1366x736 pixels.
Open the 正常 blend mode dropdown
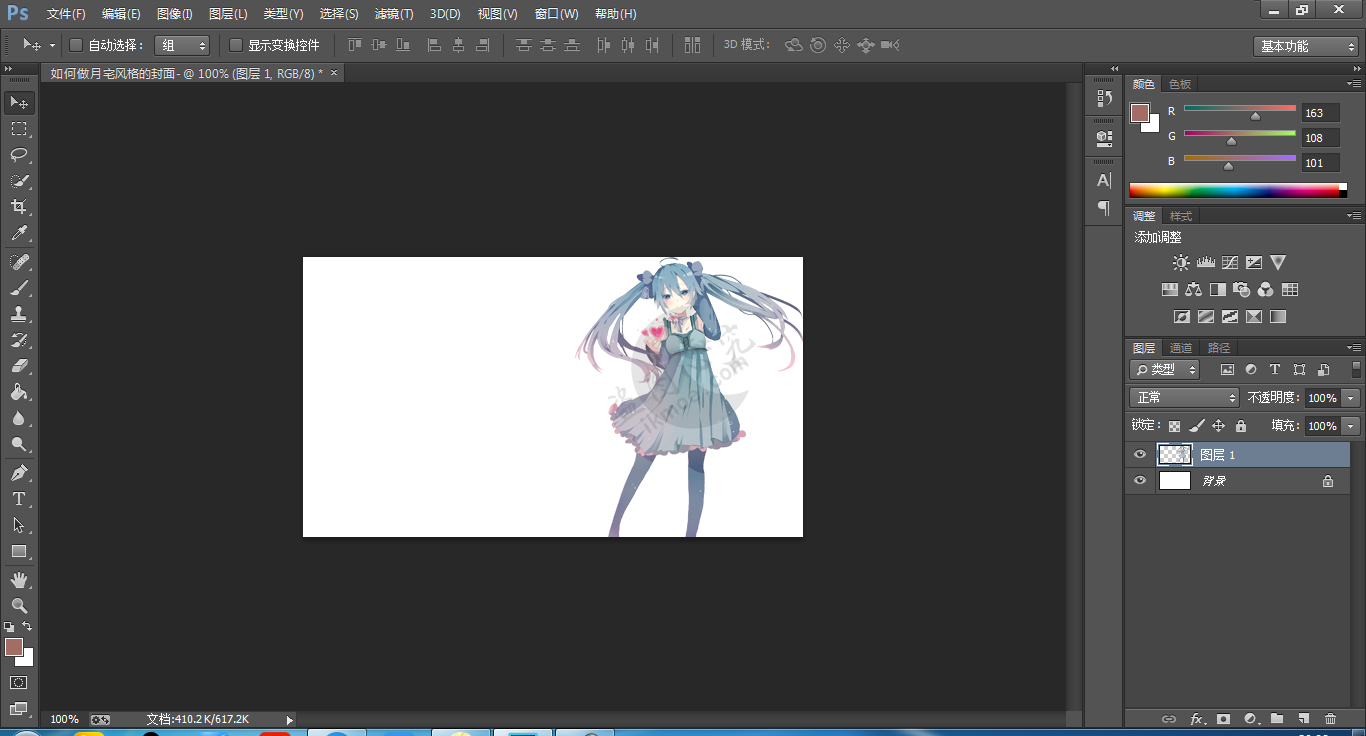point(1185,398)
